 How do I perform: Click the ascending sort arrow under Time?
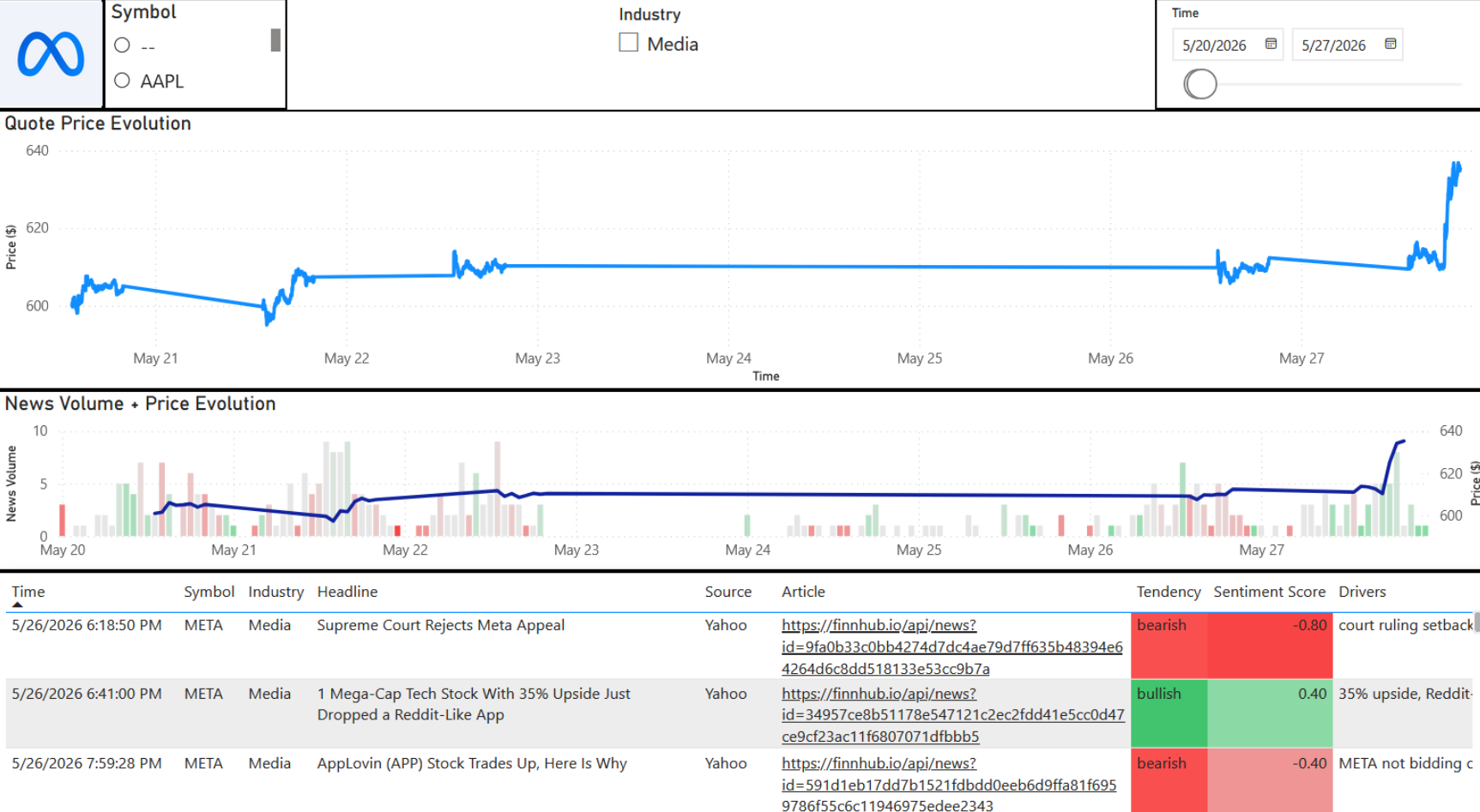click(17, 604)
